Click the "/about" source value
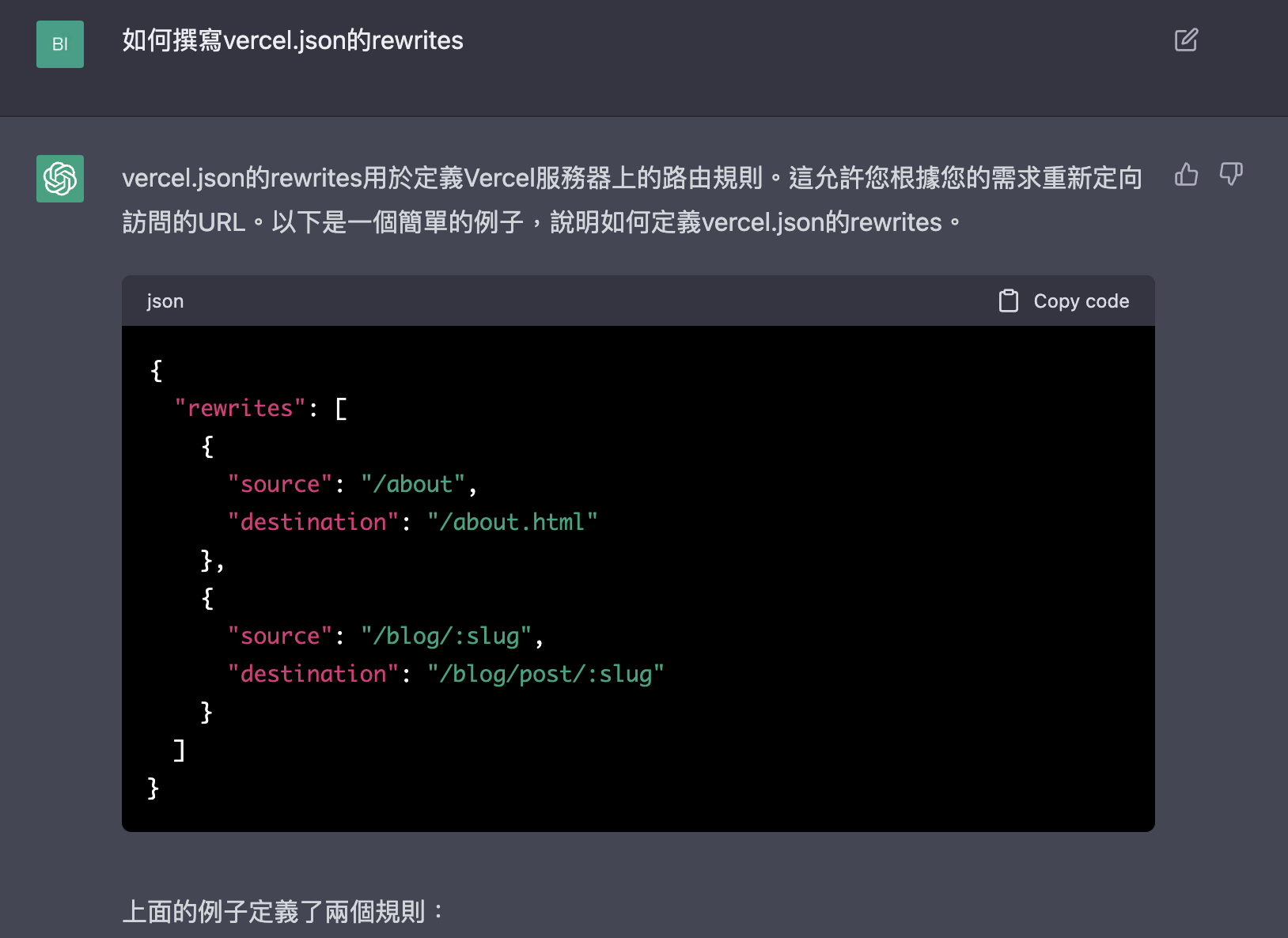 (x=413, y=484)
